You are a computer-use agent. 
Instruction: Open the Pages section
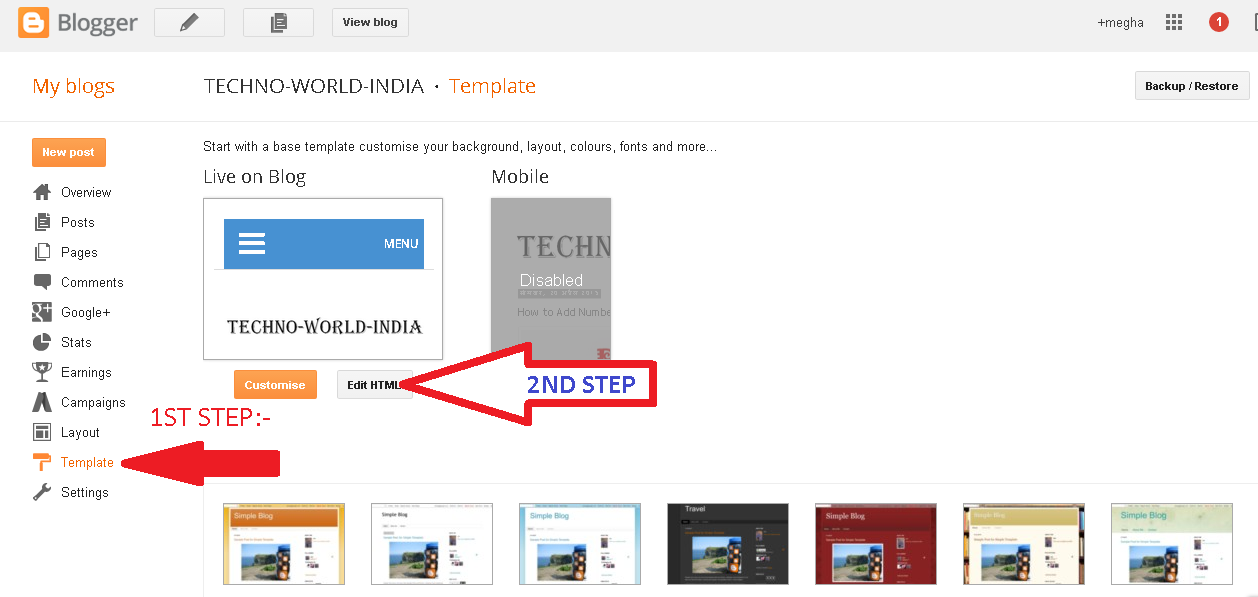79,252
